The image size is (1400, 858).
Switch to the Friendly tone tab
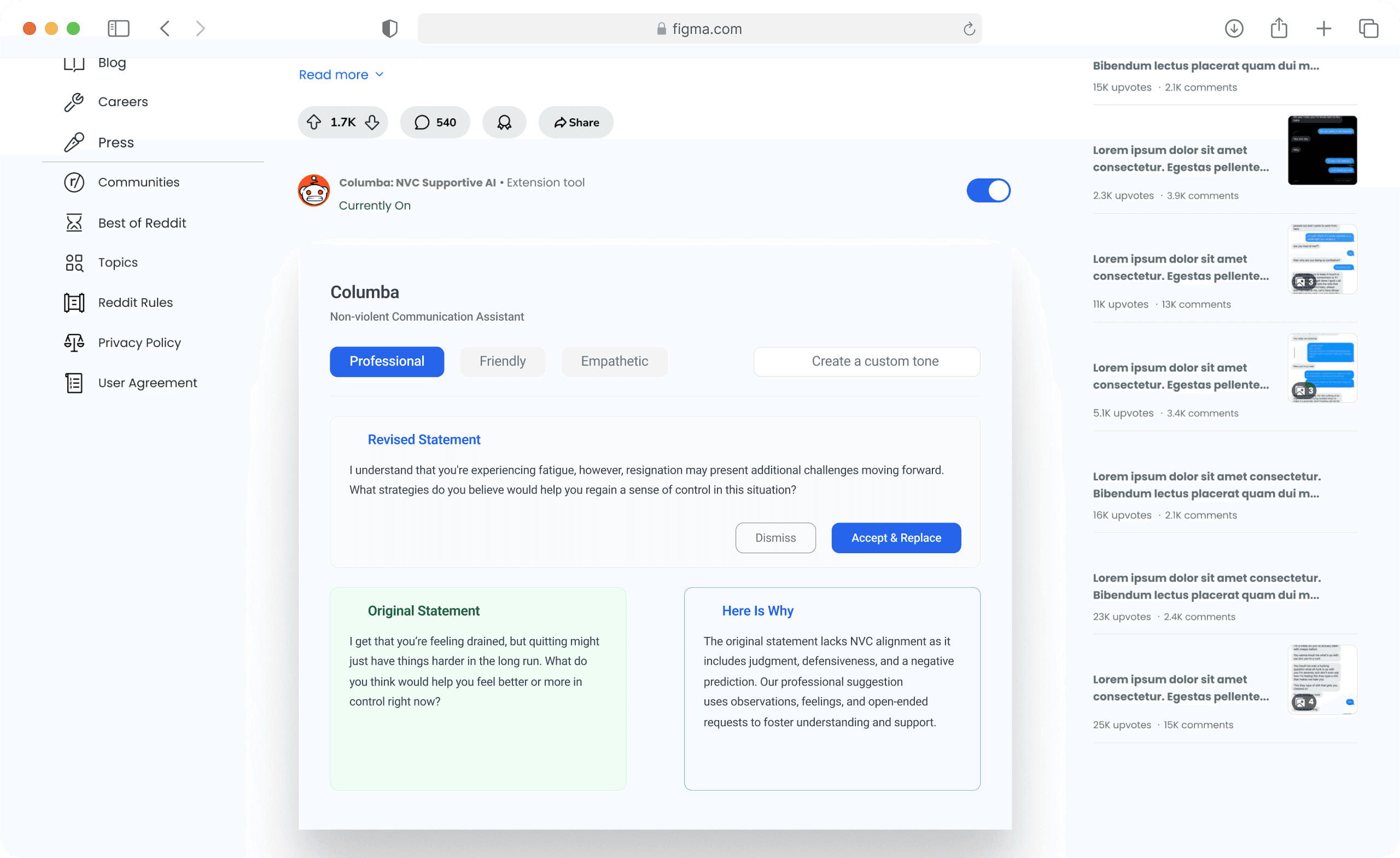pos(502,362)
